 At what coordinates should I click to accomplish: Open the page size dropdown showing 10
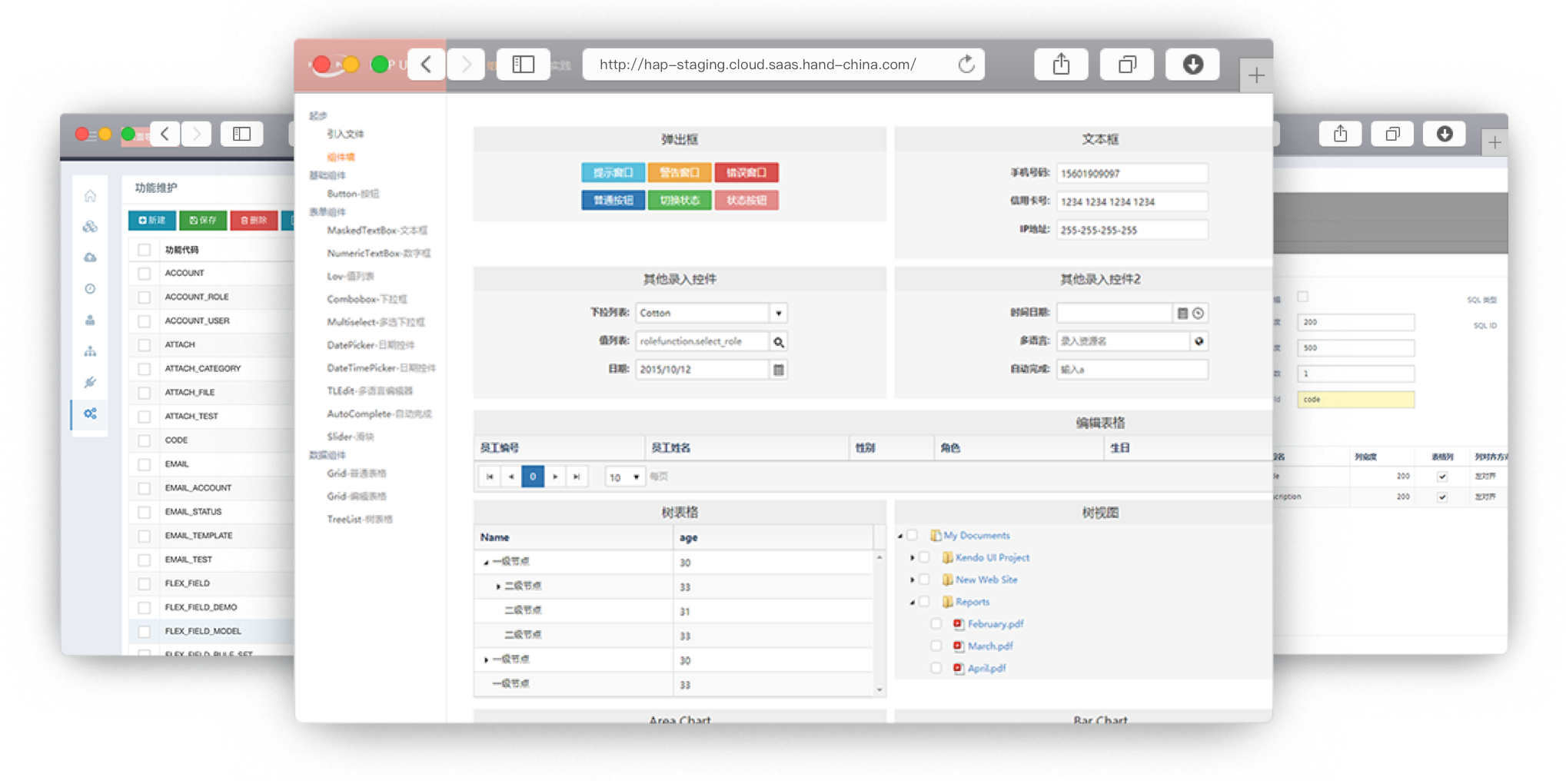(x=625, y=477)
